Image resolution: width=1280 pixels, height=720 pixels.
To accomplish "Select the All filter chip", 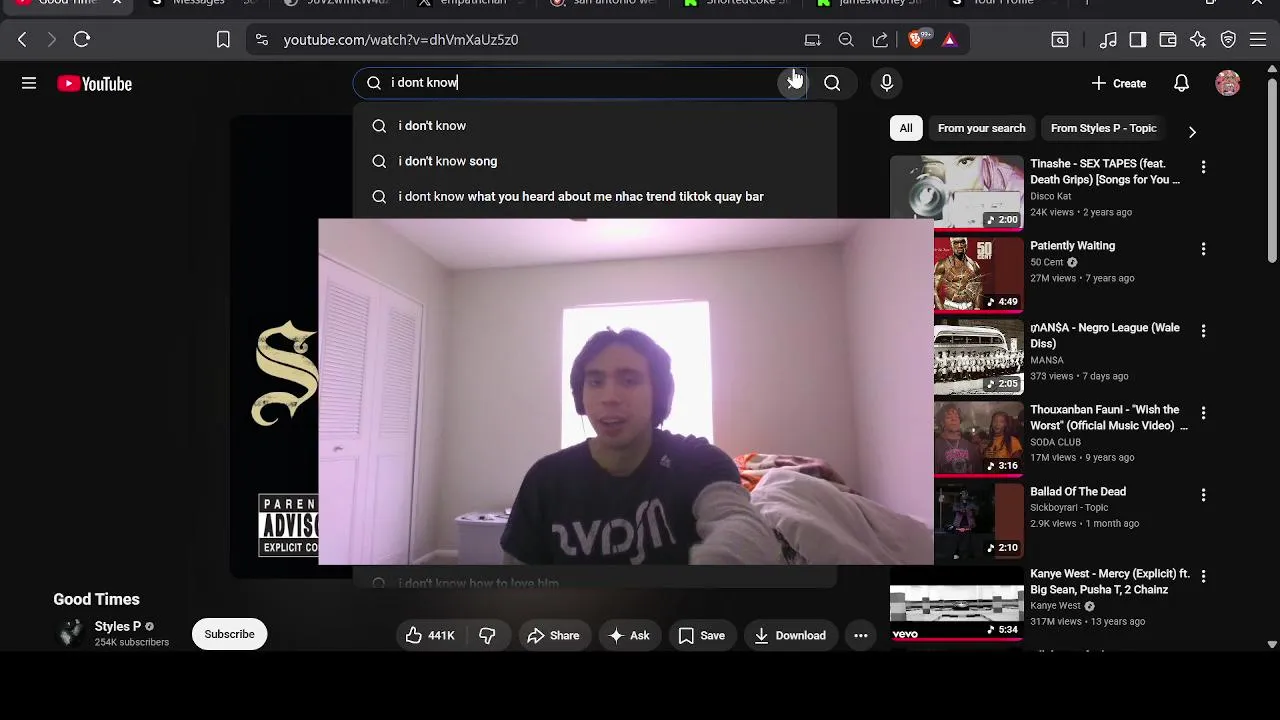I will click(x=905, y=128).
